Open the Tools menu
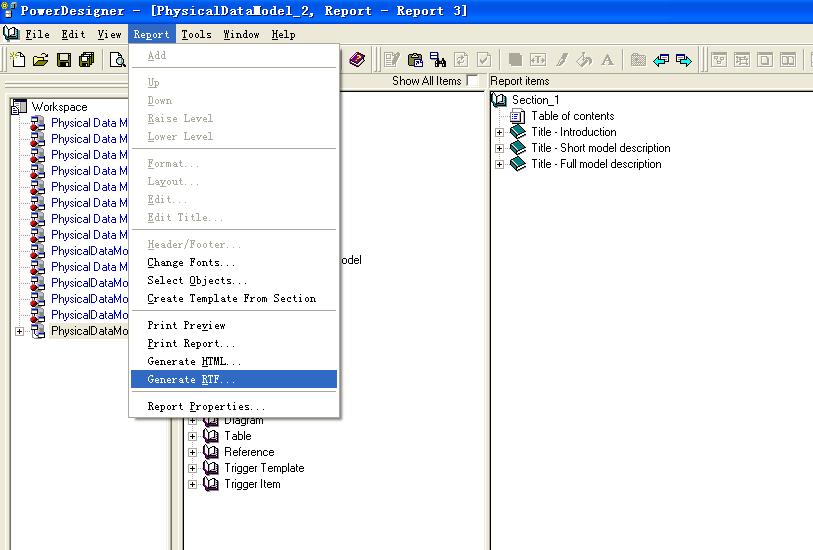The height and width of the screenshot is (550, 813). (x=196, y=35)
